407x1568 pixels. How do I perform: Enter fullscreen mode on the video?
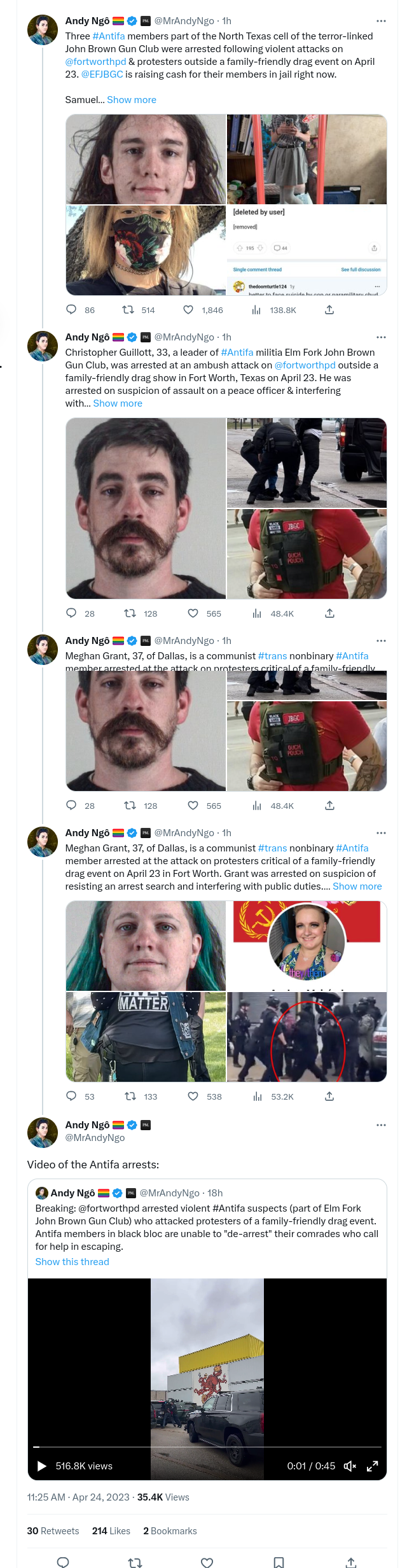(x=373, y=1466)
